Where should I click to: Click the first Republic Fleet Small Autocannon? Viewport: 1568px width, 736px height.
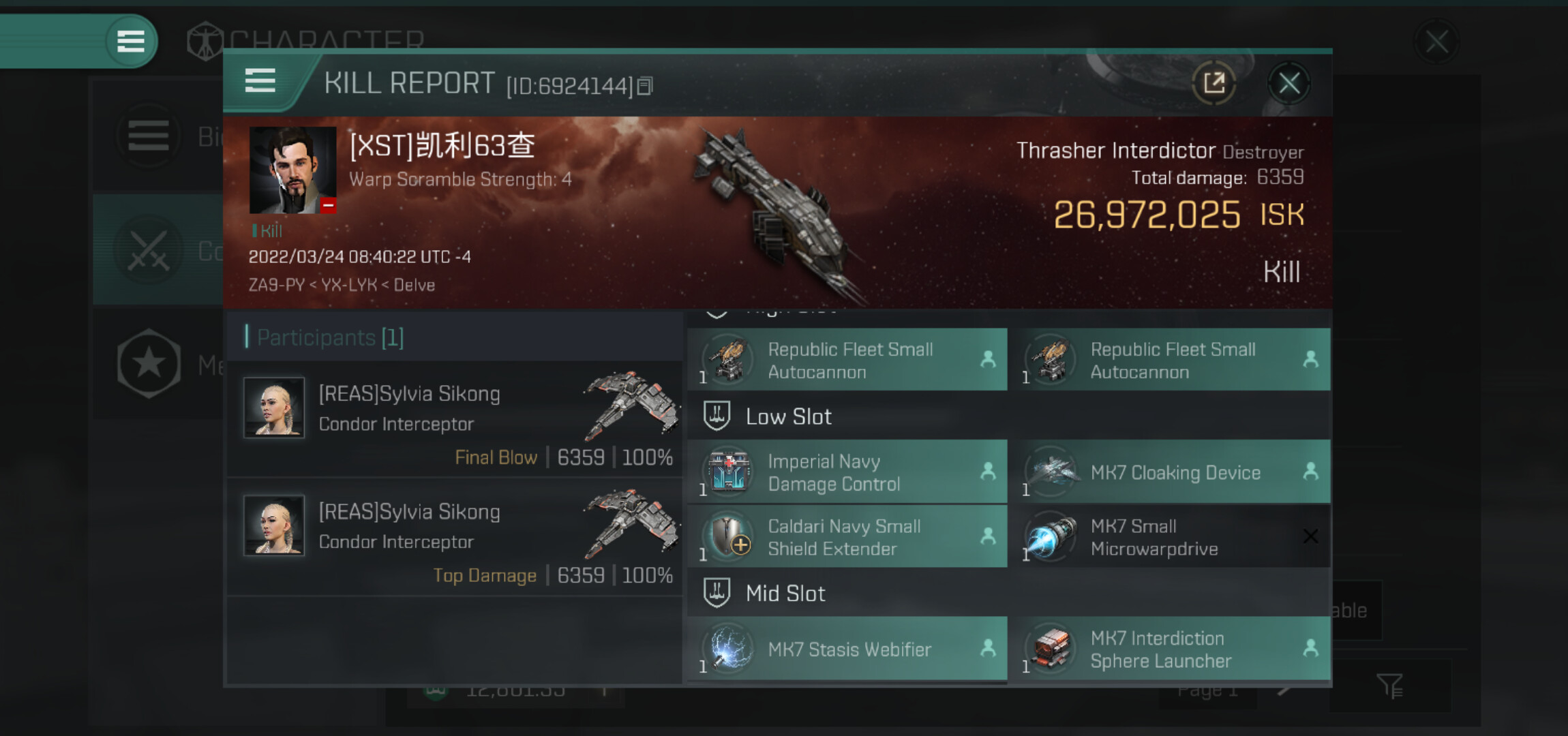[x=847, y=359]
